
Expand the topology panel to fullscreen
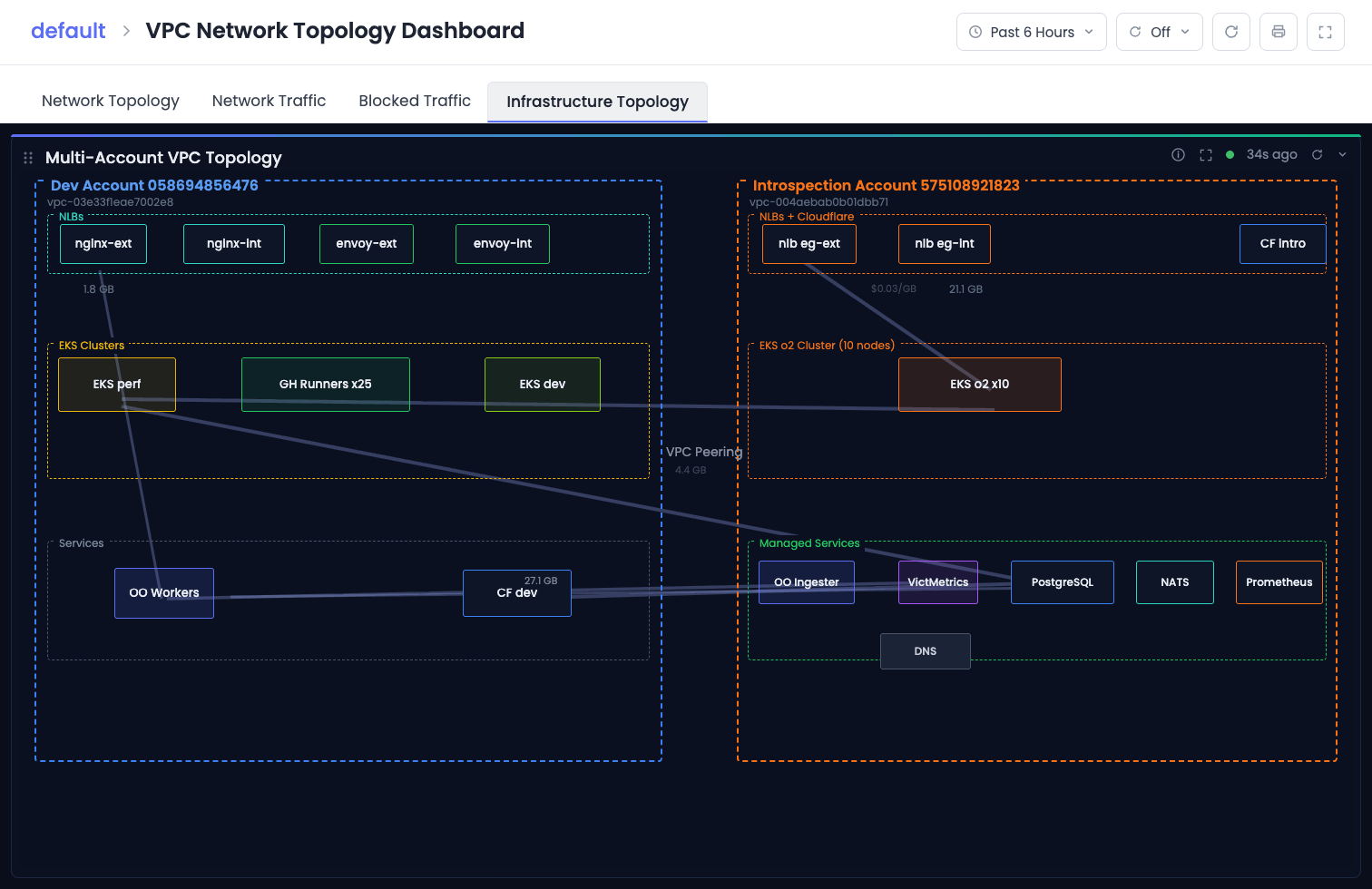pyautogui.click(x=1206, y=155)
